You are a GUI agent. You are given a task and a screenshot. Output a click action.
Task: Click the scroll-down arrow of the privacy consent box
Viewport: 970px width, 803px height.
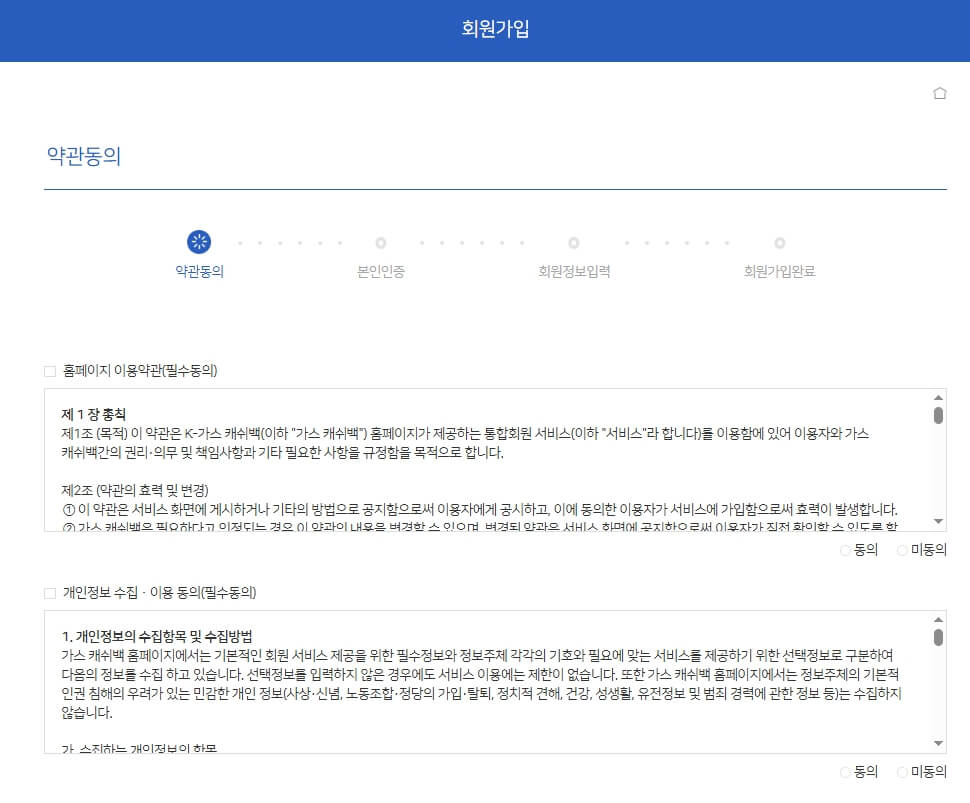point(936,744)
